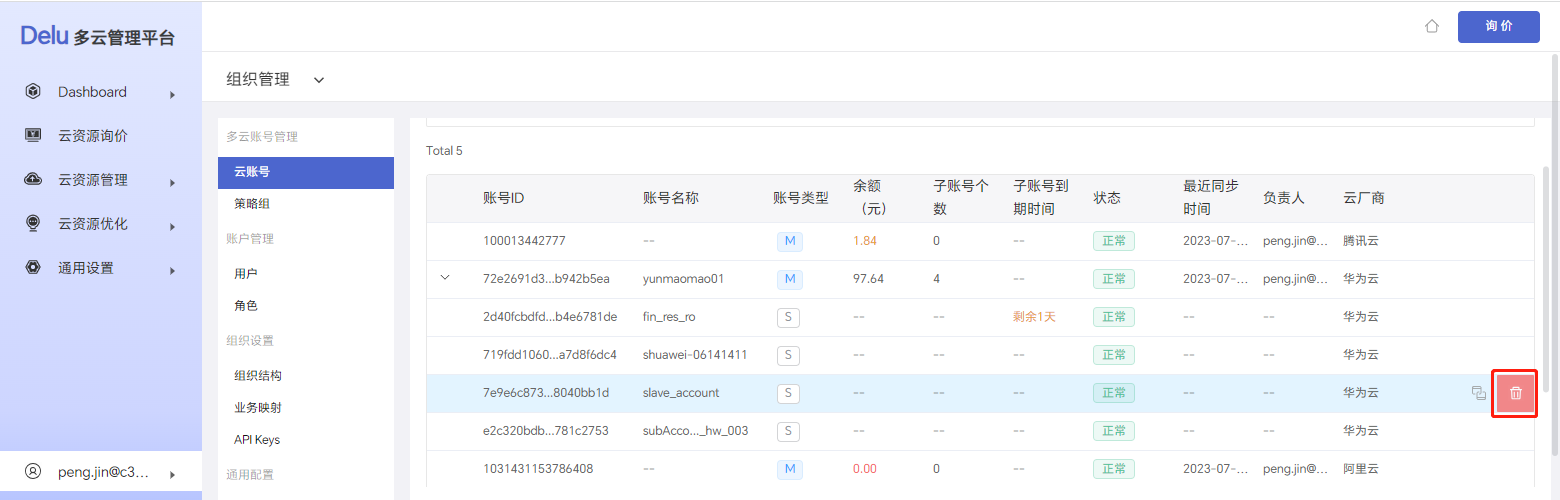Click M badge of yunmaomao01
The width and height of the screenshot is (1560, 500).
pos(790,279)
